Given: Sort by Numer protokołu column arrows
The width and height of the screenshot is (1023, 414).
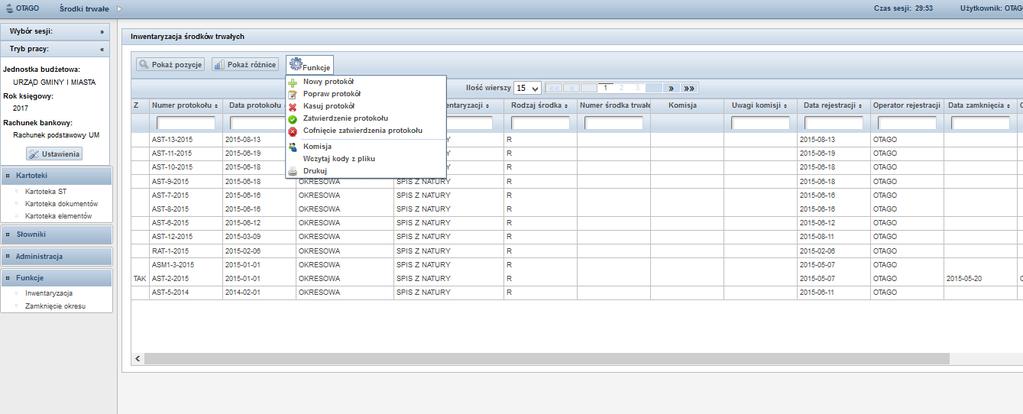Looking at the screenshot, I should (216, 106).
